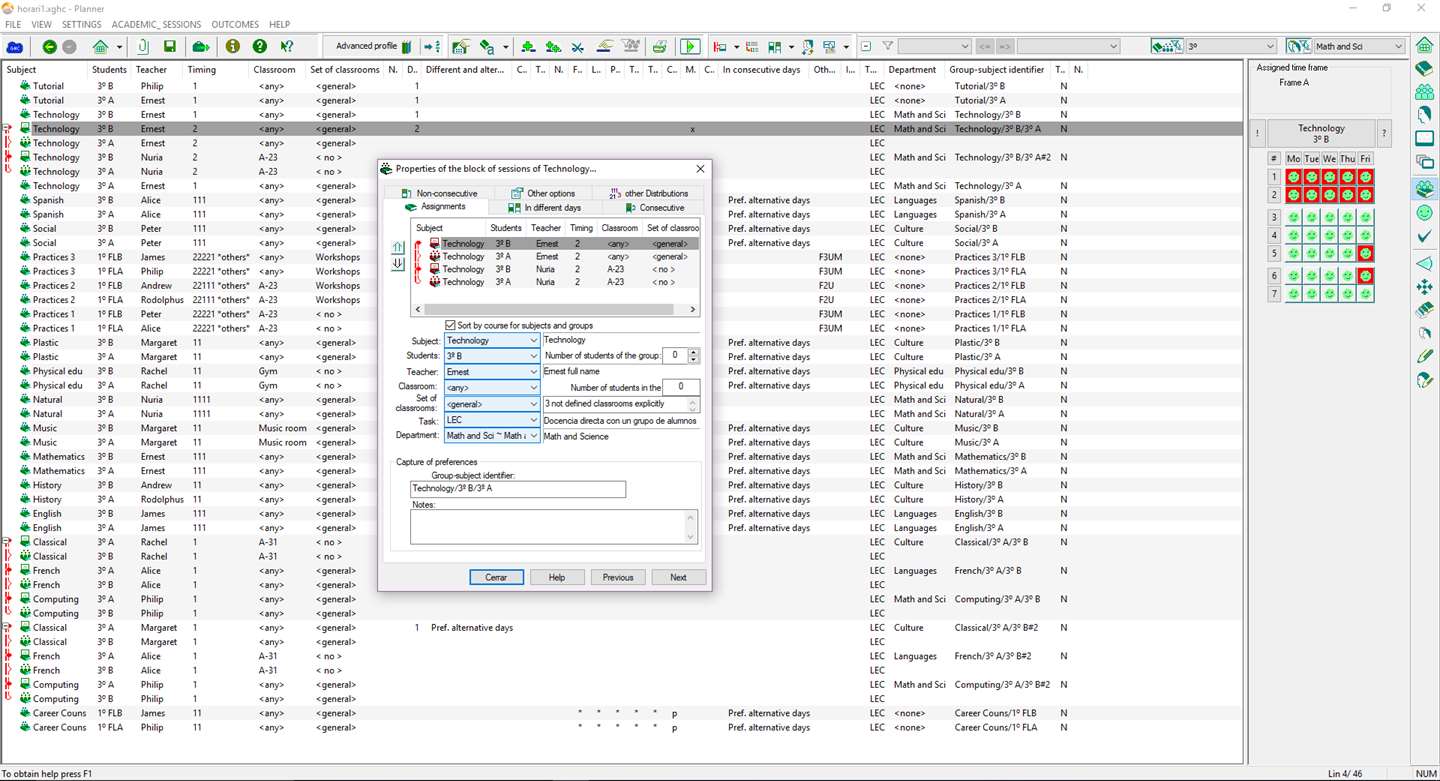Toggle the Friday period 5 time slot
The image size is (1440, 781).
1365,254
